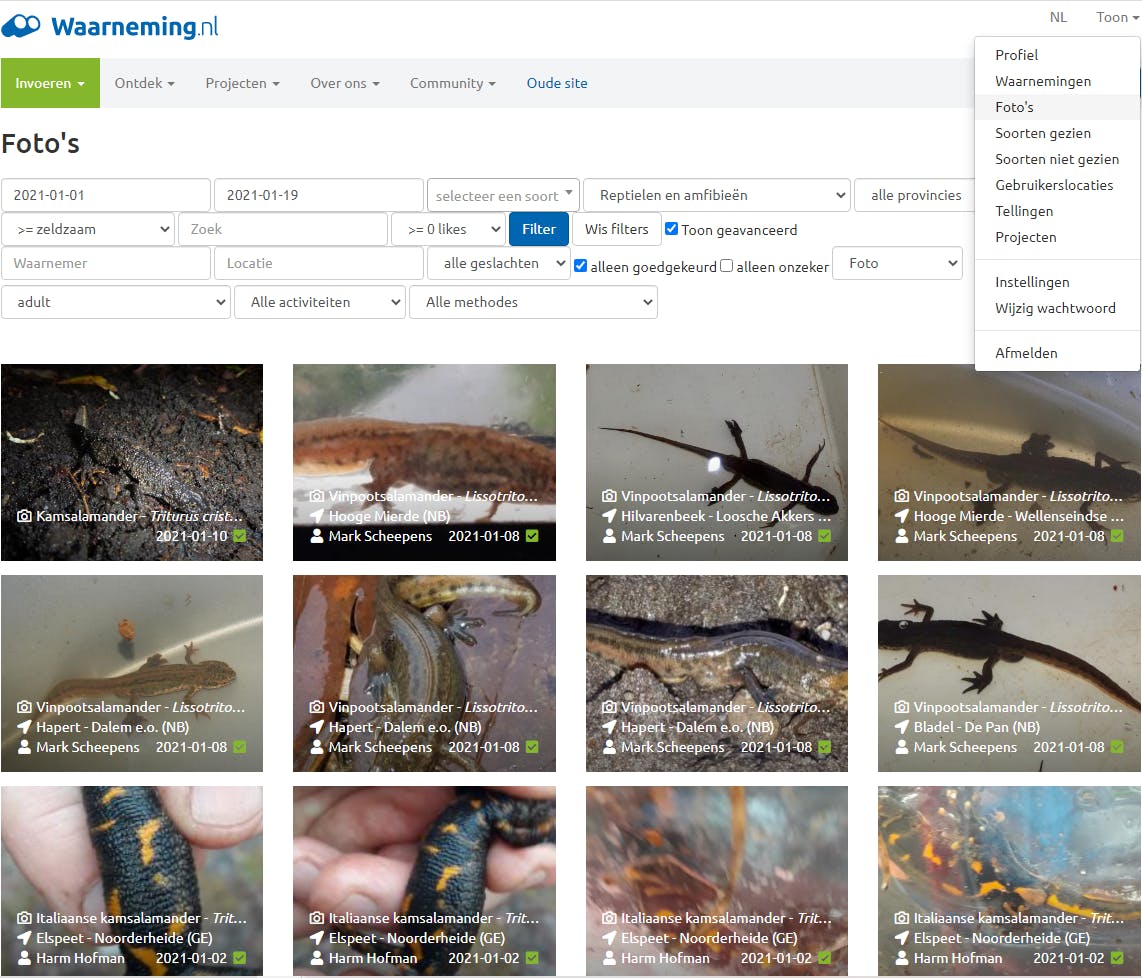Click location arrow icon beside Bladel - De Pan (NB)
Viewport: 1142px width, 978px height.
[902, 727]
